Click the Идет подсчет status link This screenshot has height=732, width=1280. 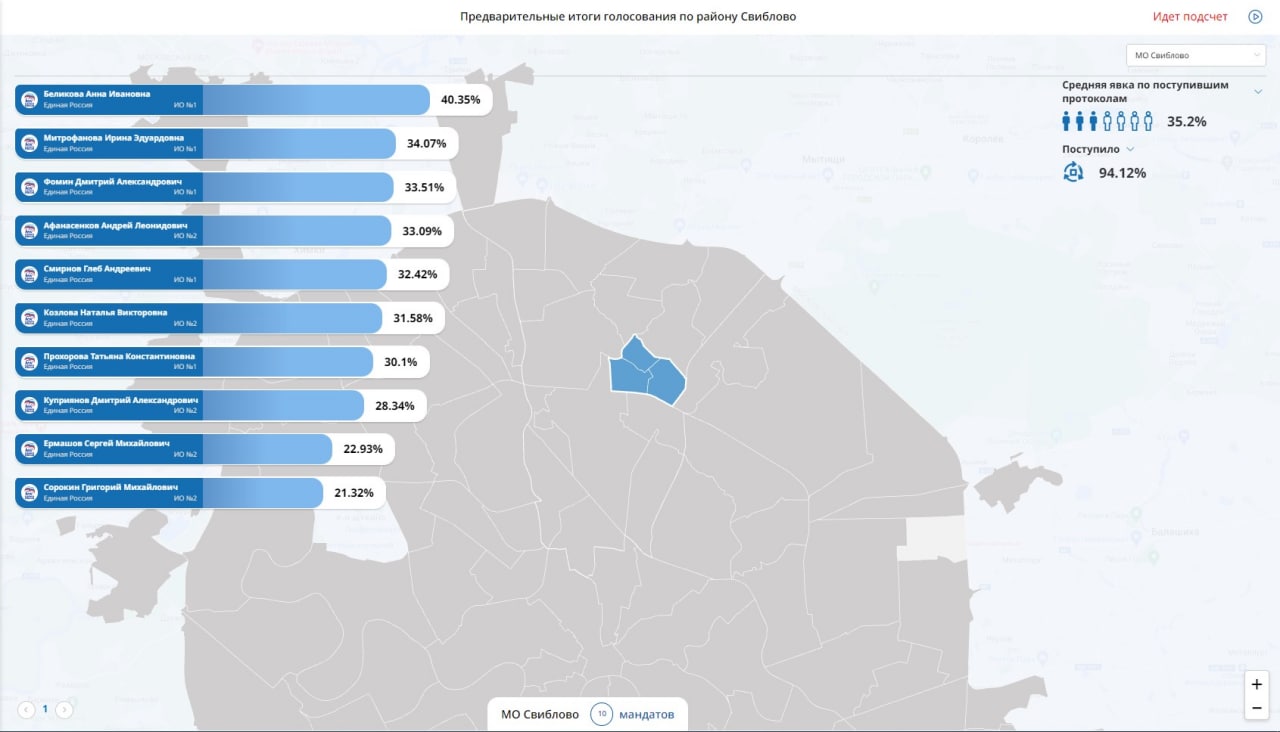[x=1190, y=17]
